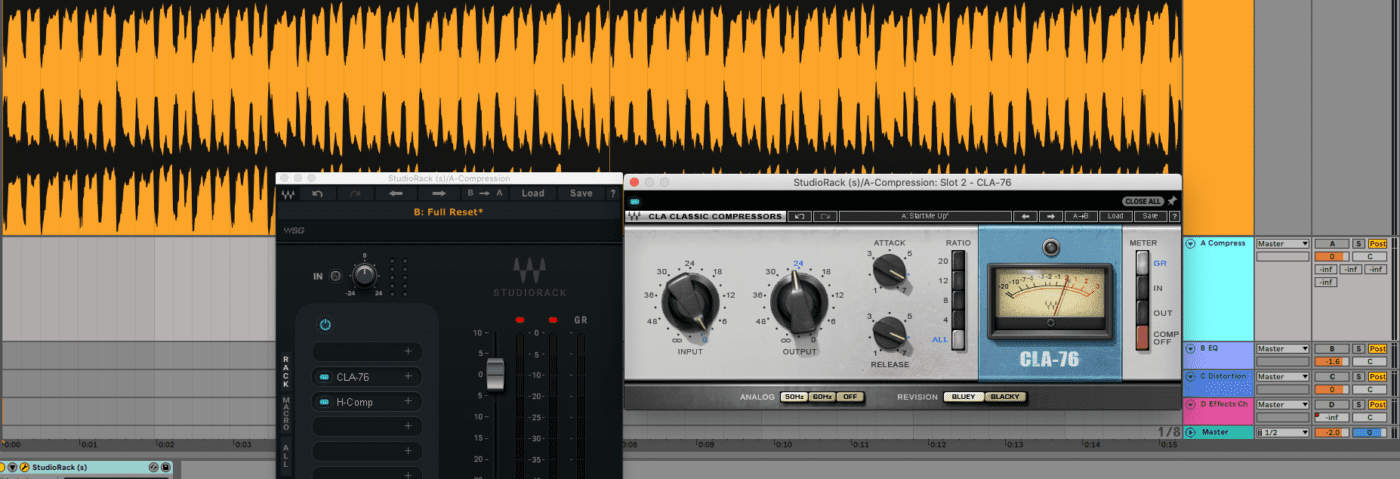Open help question mark in StudioRack window

click(x=612, y=193)
